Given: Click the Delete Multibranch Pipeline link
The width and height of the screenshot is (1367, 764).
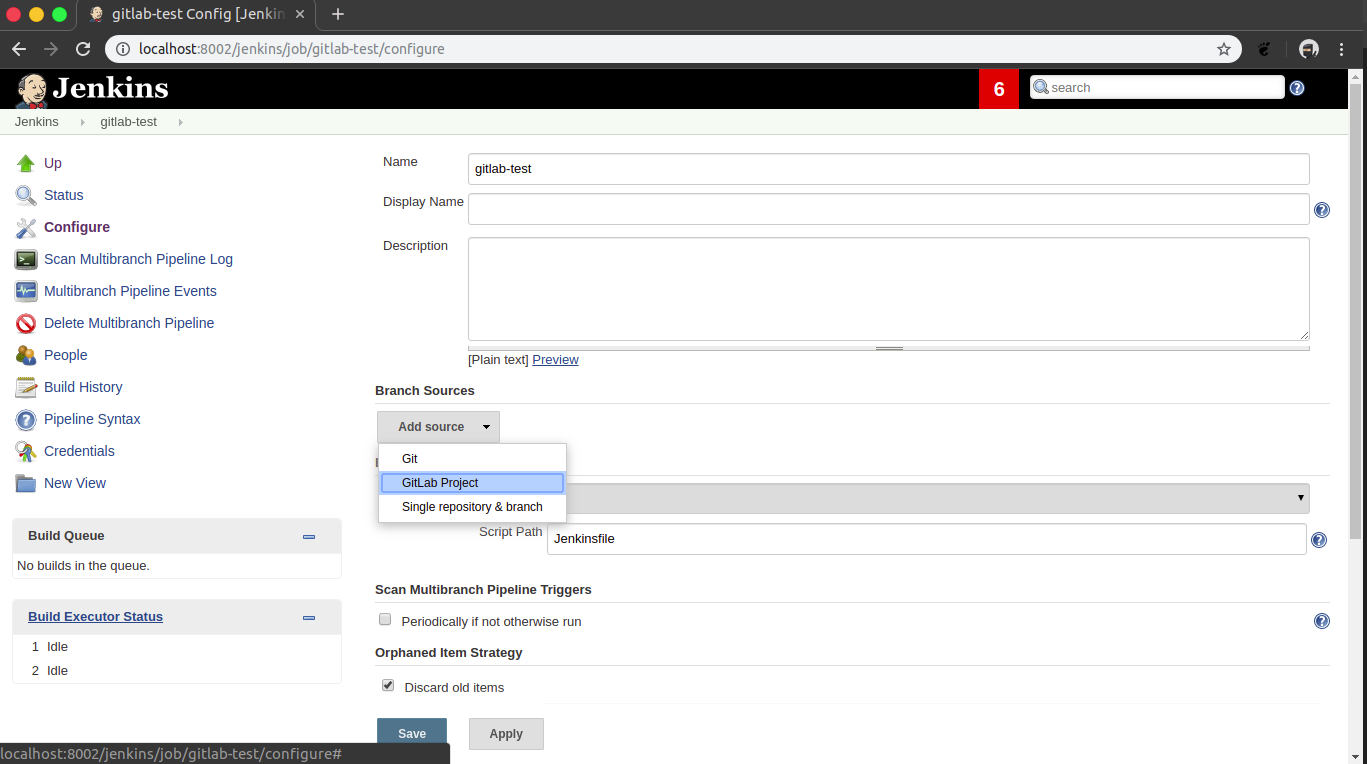Looking at the screenshot, I should (129, 323).
